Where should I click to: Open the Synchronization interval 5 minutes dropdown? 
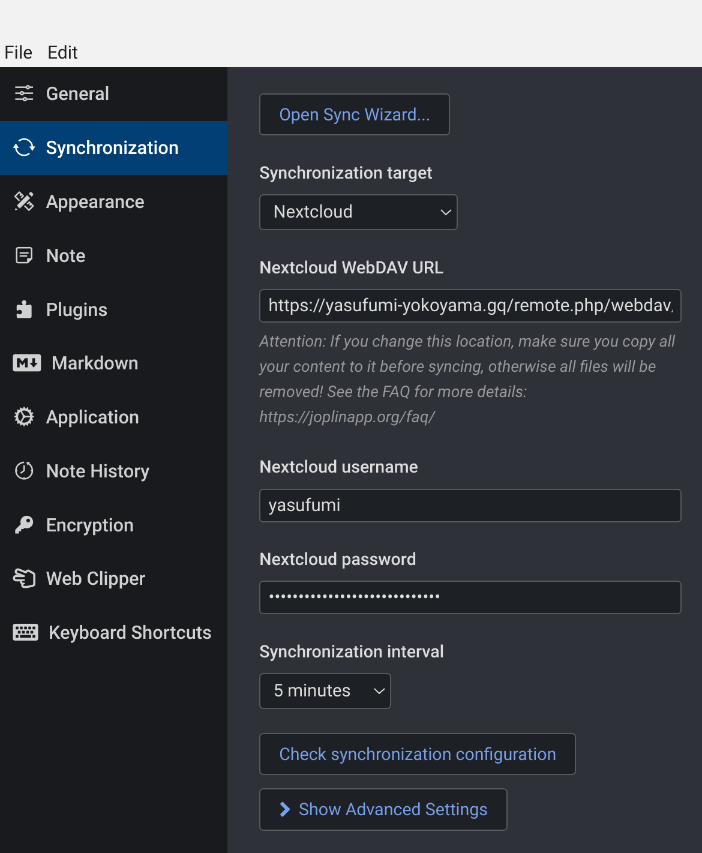pos(325,691)
